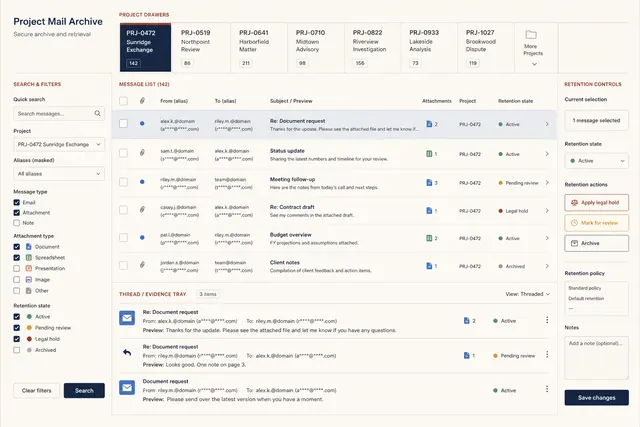Click the unread dot on Meeting follow-up row
The width and height of the screenshot is (640, 427).
(142, 182)
